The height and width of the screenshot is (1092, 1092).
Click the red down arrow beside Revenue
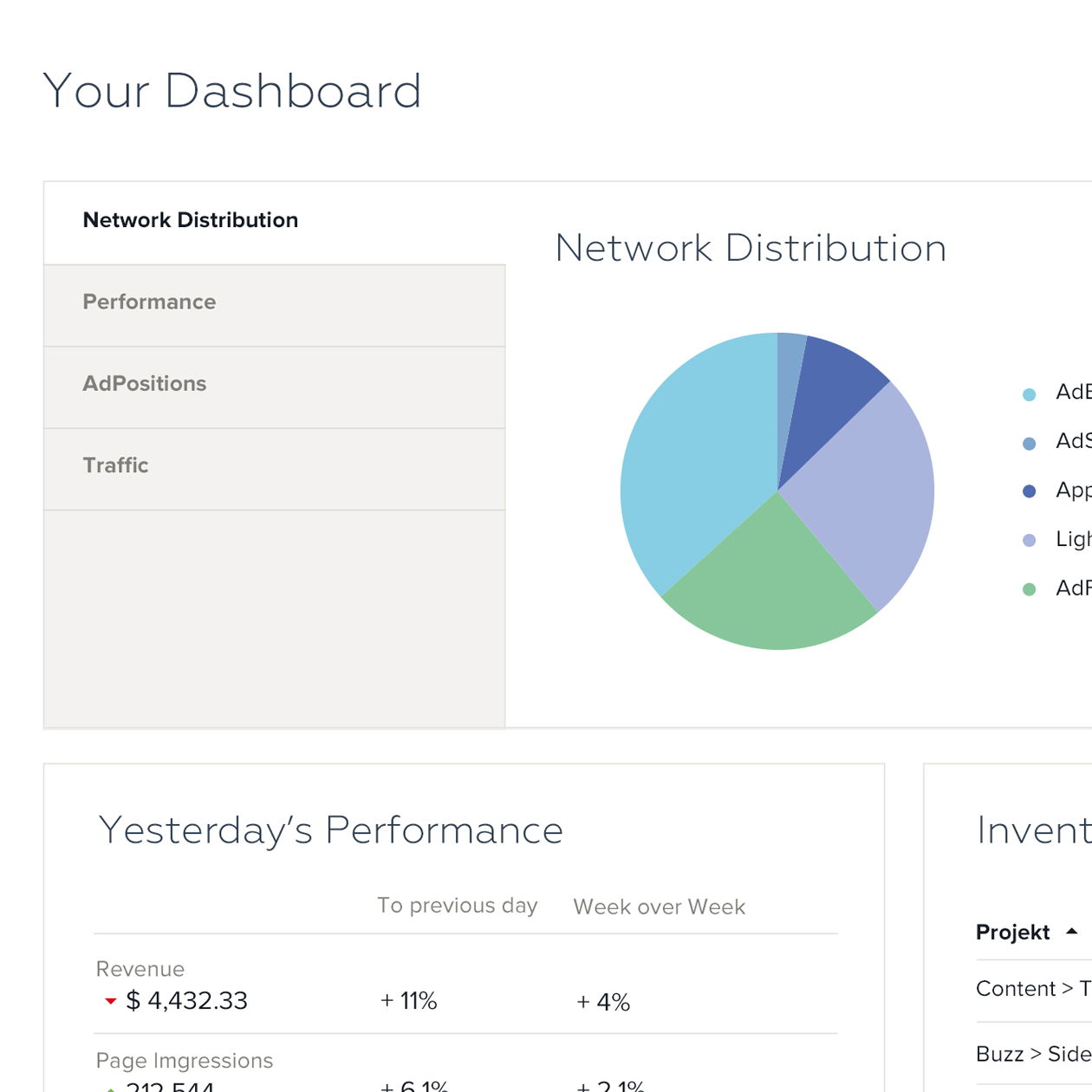pos(110,1001)
